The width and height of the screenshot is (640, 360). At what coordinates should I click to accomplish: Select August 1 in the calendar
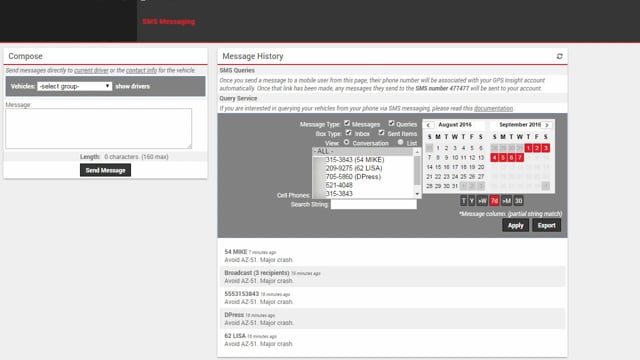pyautogui.click(x=438, y=148)
